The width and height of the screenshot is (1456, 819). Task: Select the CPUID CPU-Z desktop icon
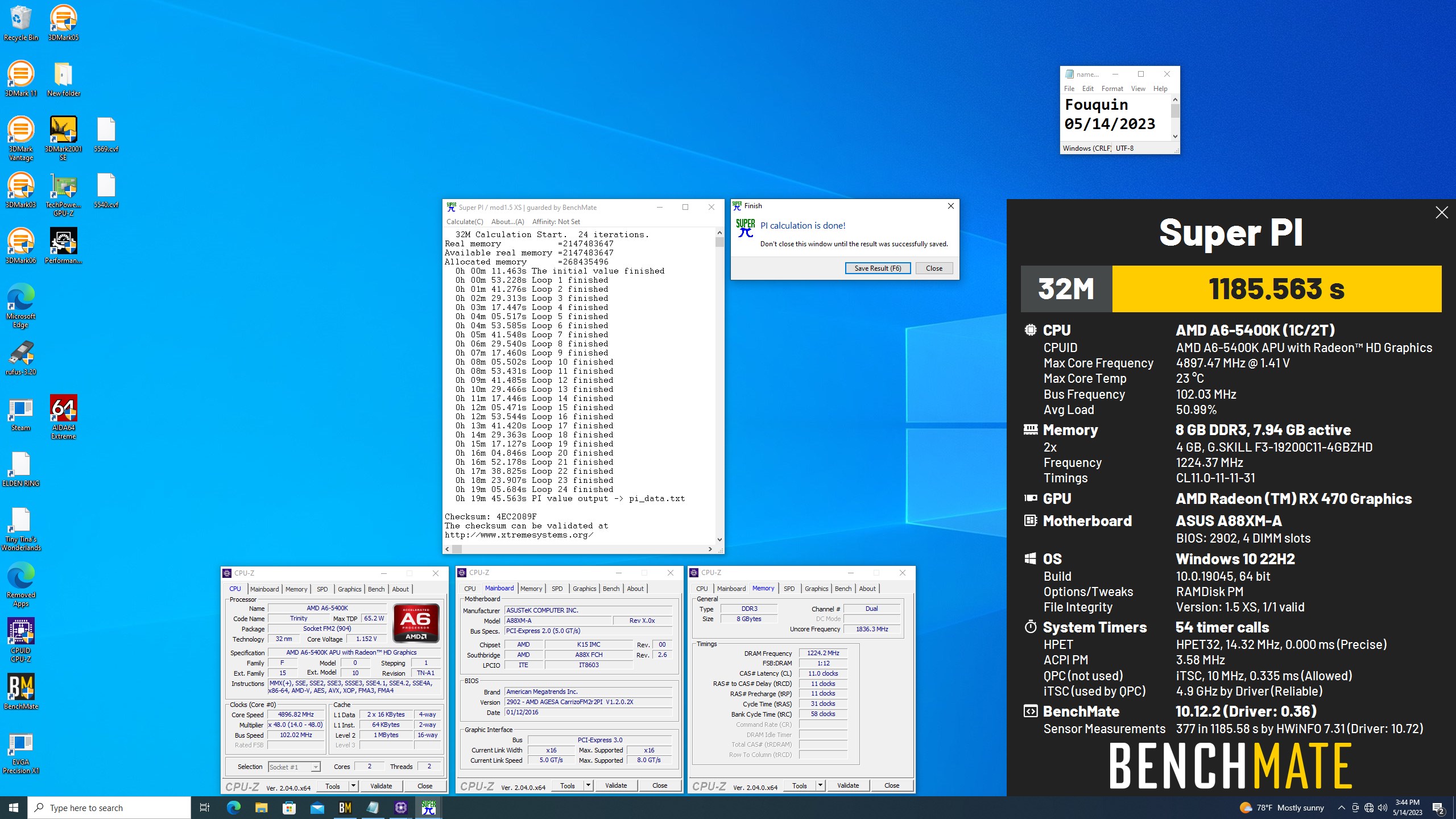[21, 640]
